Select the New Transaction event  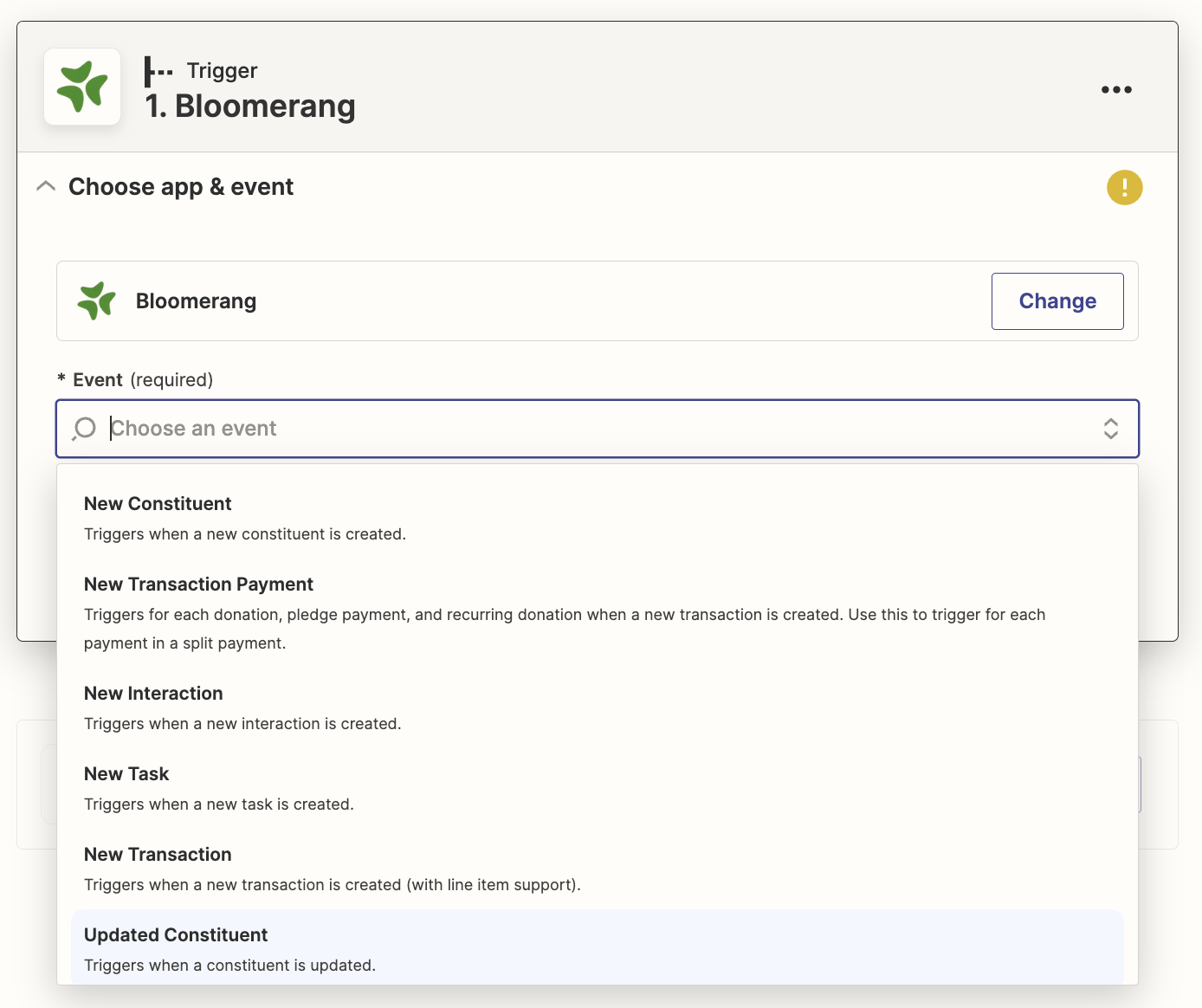click(598, 869)
